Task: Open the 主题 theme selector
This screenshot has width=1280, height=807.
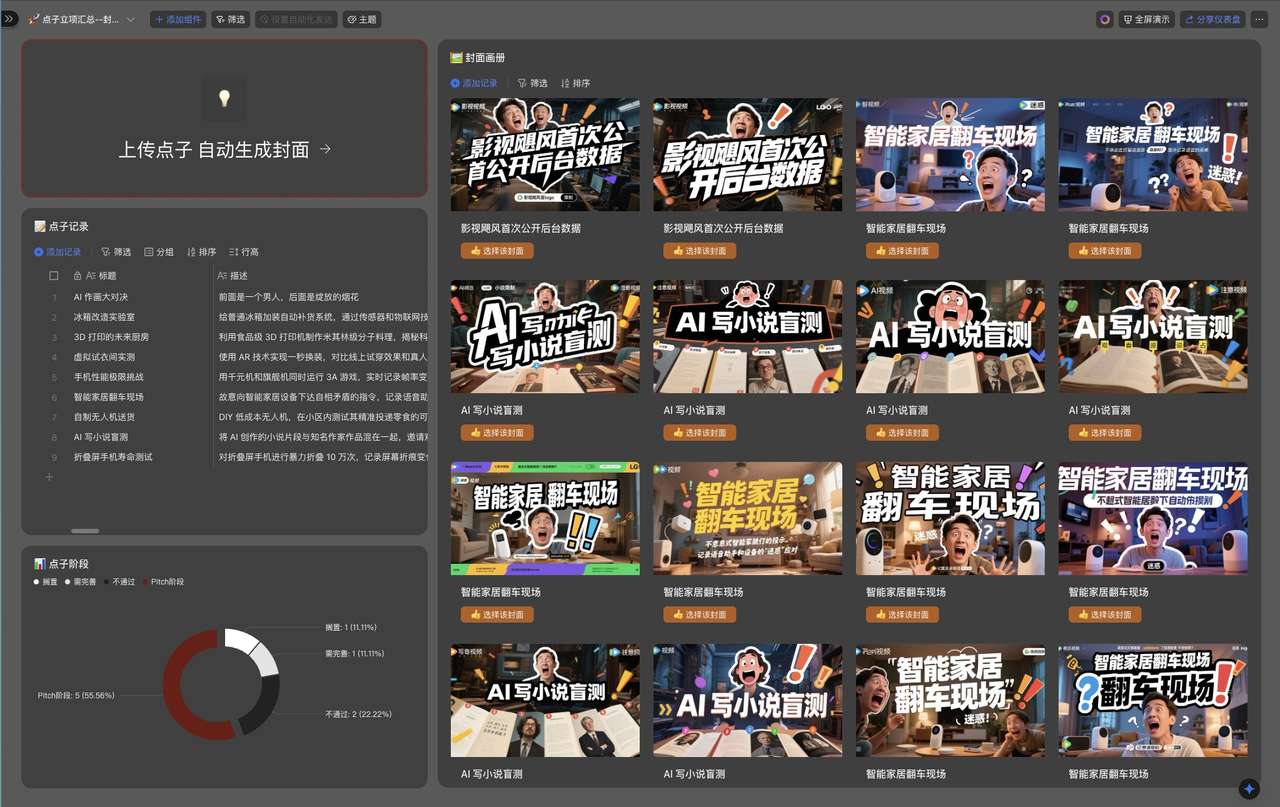Action: (362, 19)
